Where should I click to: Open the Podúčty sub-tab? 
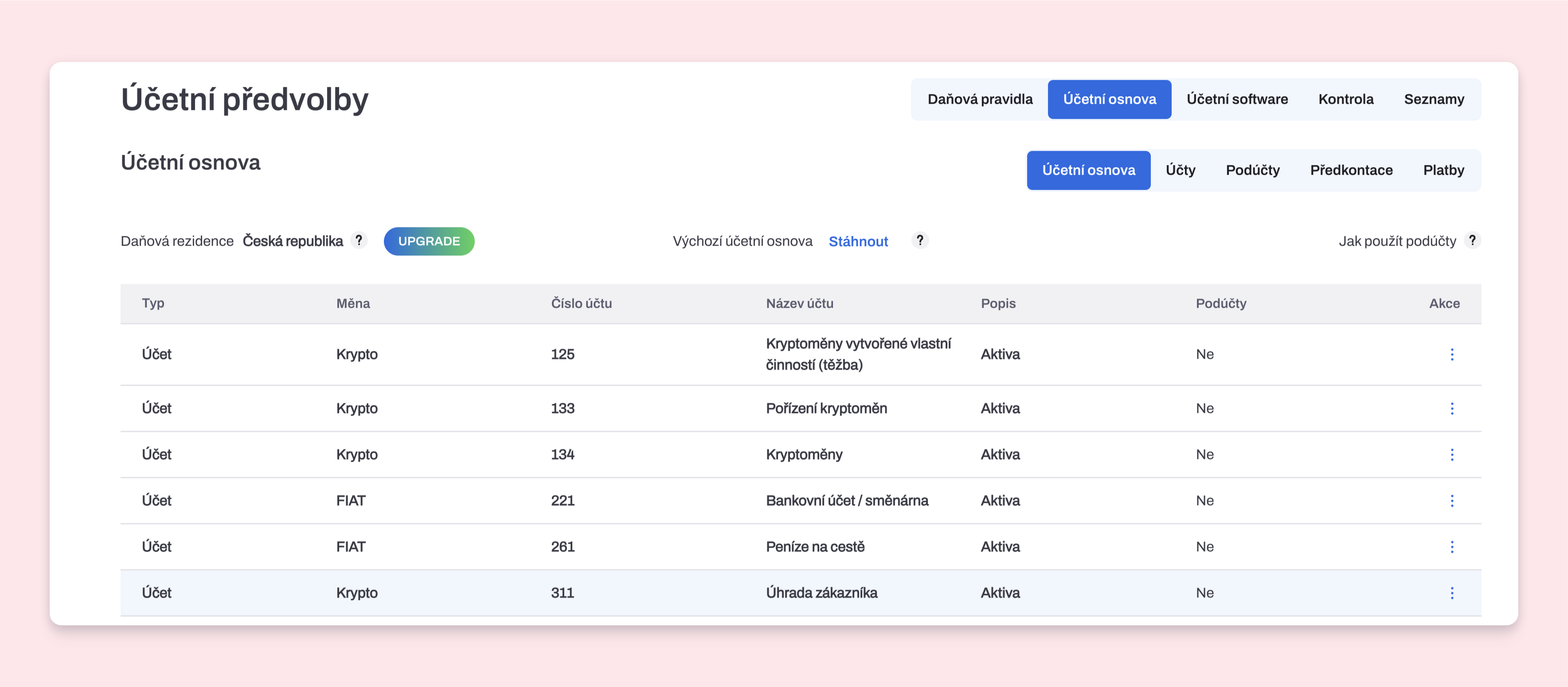click(x=1253, y=171)
